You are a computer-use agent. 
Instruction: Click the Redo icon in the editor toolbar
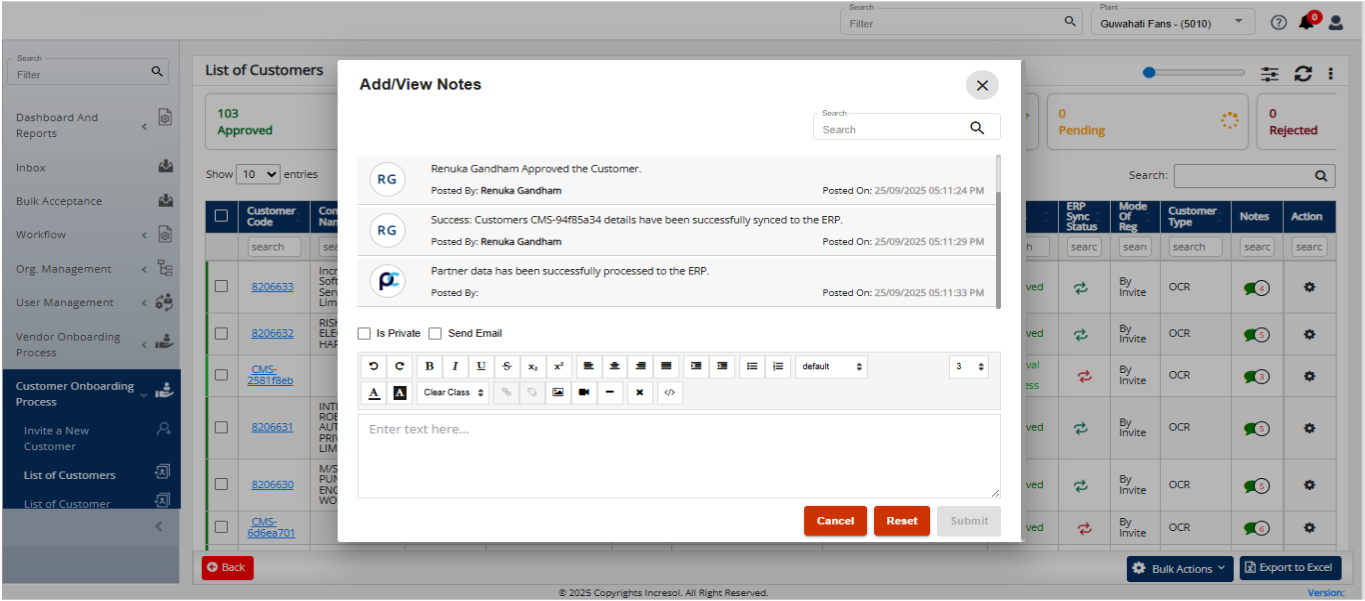(399, 367)
